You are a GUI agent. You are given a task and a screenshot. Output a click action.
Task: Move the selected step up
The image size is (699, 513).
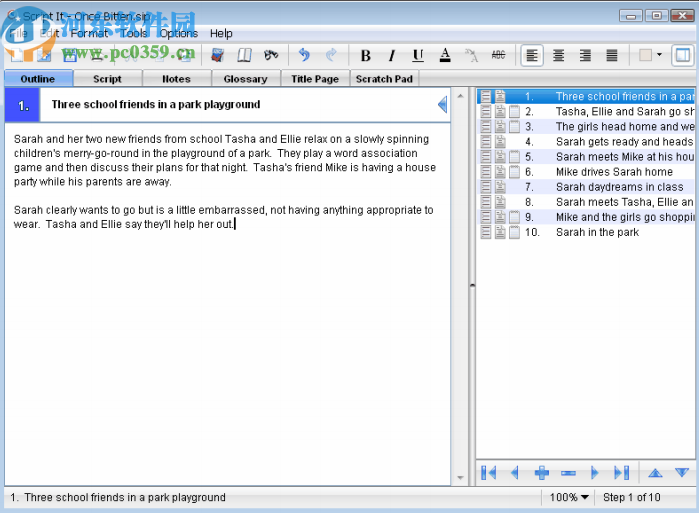pos(655,473)
